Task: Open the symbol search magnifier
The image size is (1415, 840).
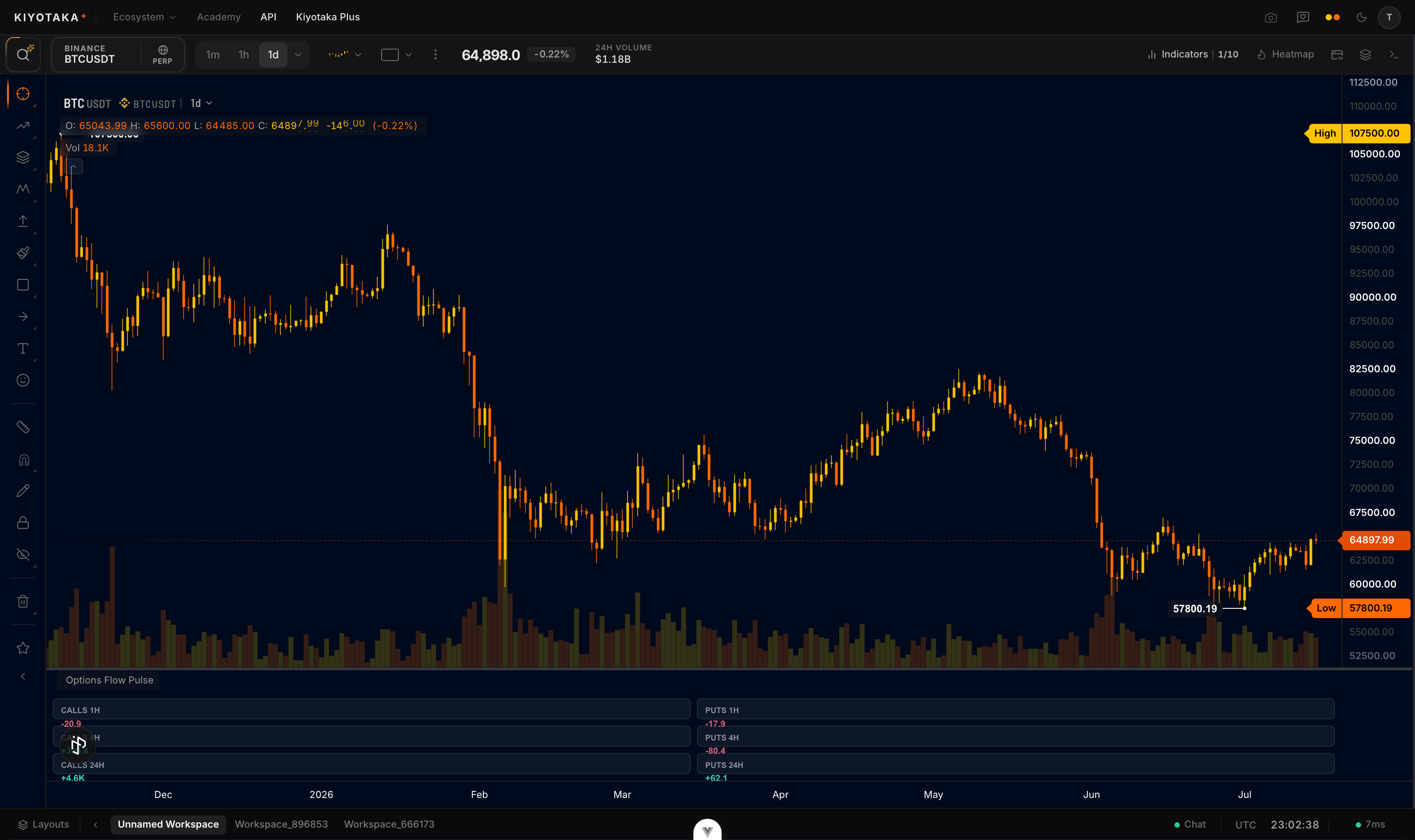Action: pos(23,54)
